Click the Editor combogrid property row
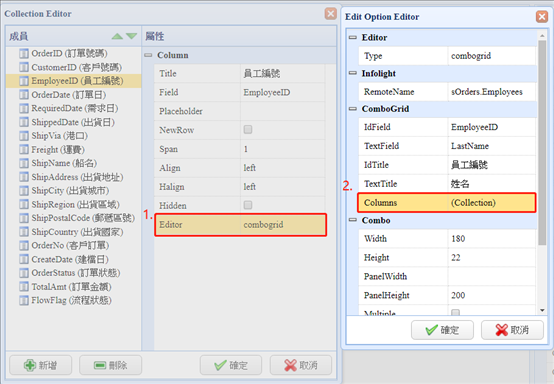Viewport: 554px width, 384px height. (240, 225)
